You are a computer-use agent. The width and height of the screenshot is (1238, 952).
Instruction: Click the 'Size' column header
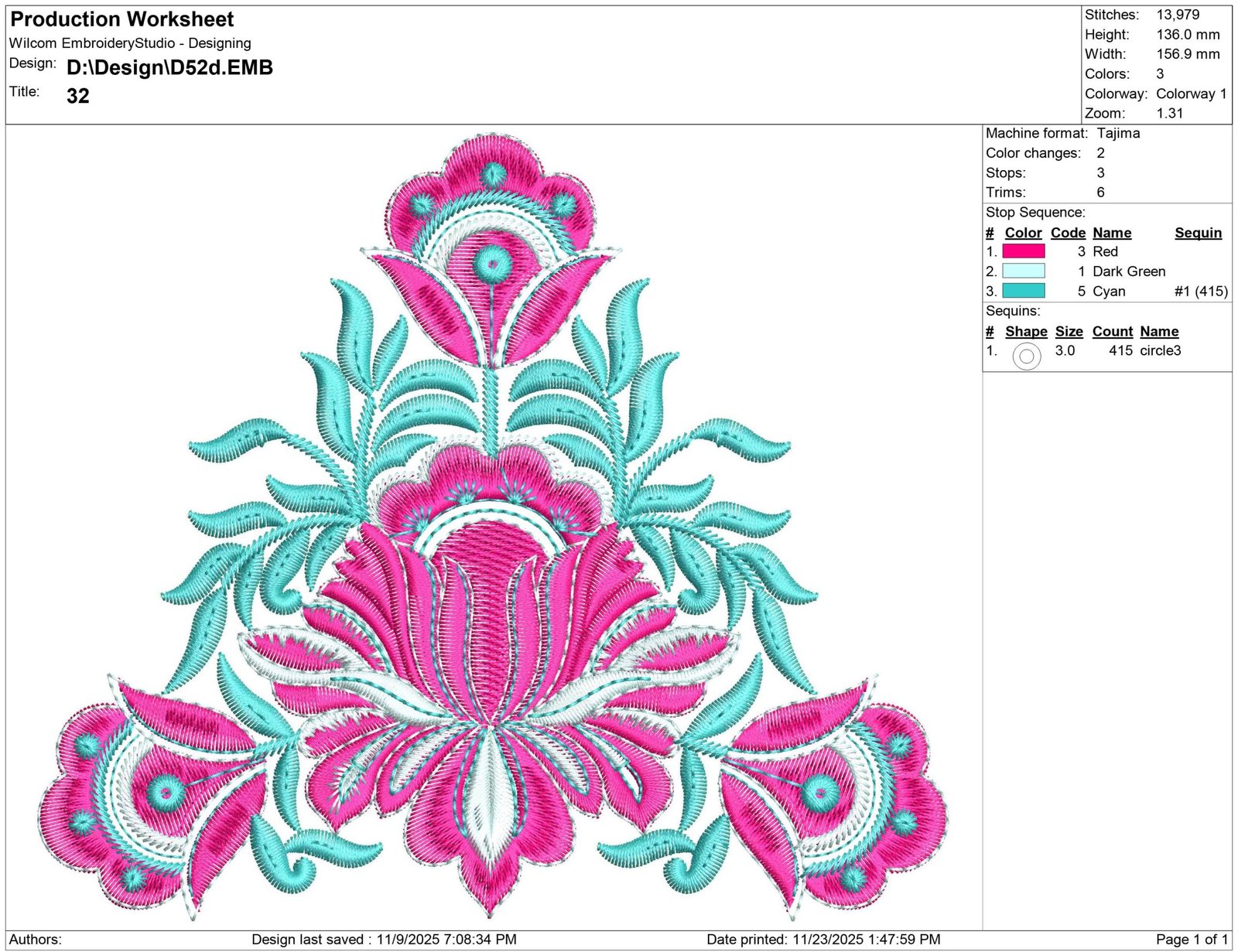[1069, 331]
